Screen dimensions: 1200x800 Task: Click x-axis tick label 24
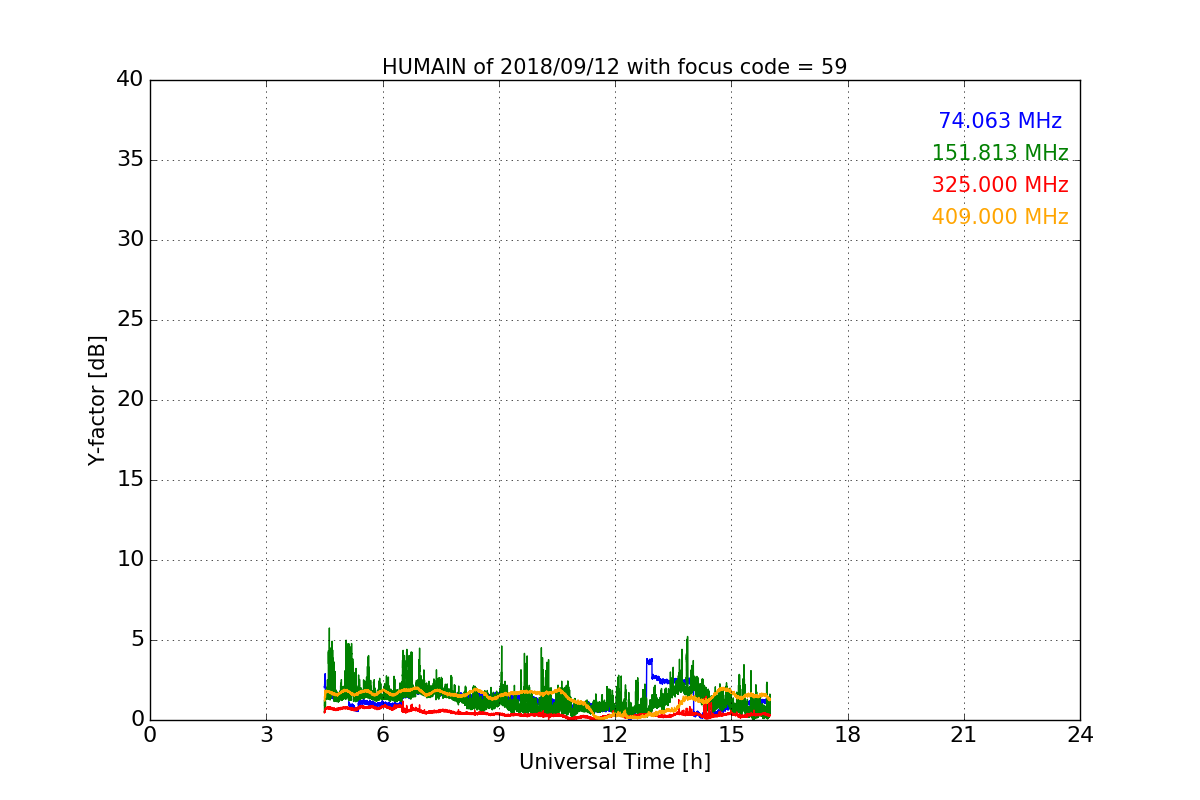pos(1080,735)
